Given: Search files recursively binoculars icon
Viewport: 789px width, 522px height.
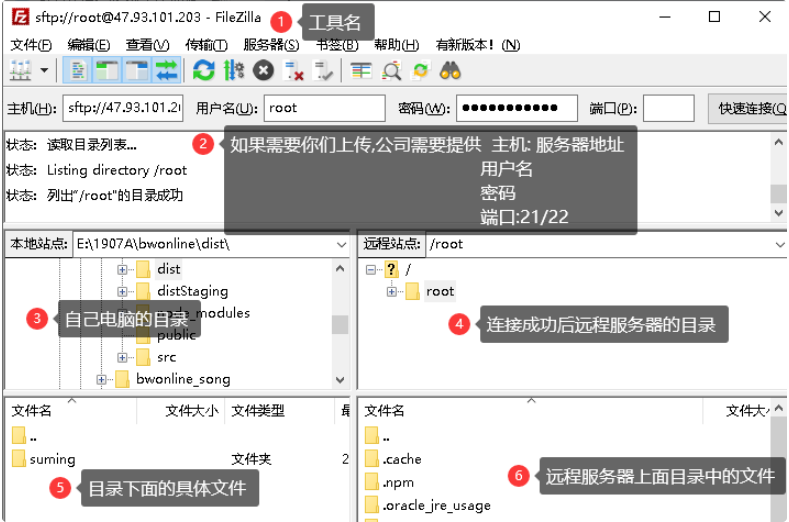Looking at the screenshot, I should [x=450, y=71].
